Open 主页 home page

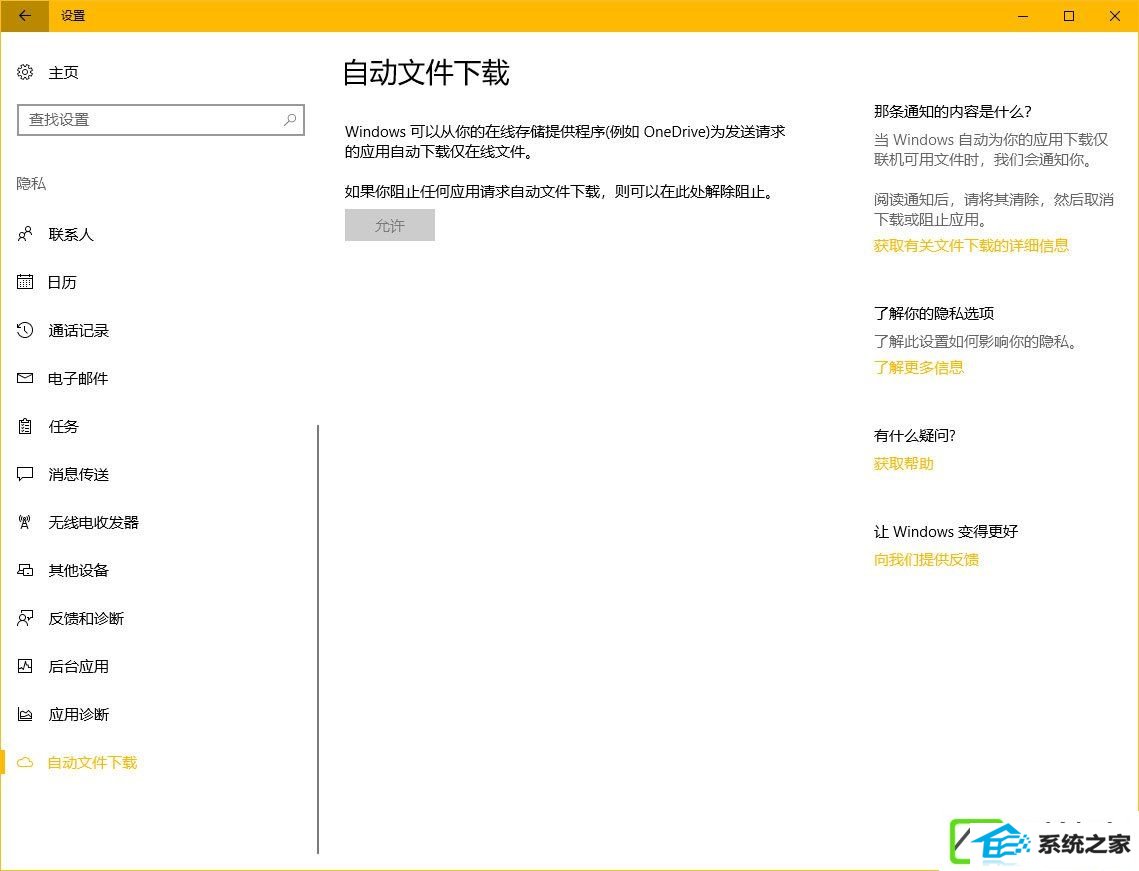coord(63,73)
